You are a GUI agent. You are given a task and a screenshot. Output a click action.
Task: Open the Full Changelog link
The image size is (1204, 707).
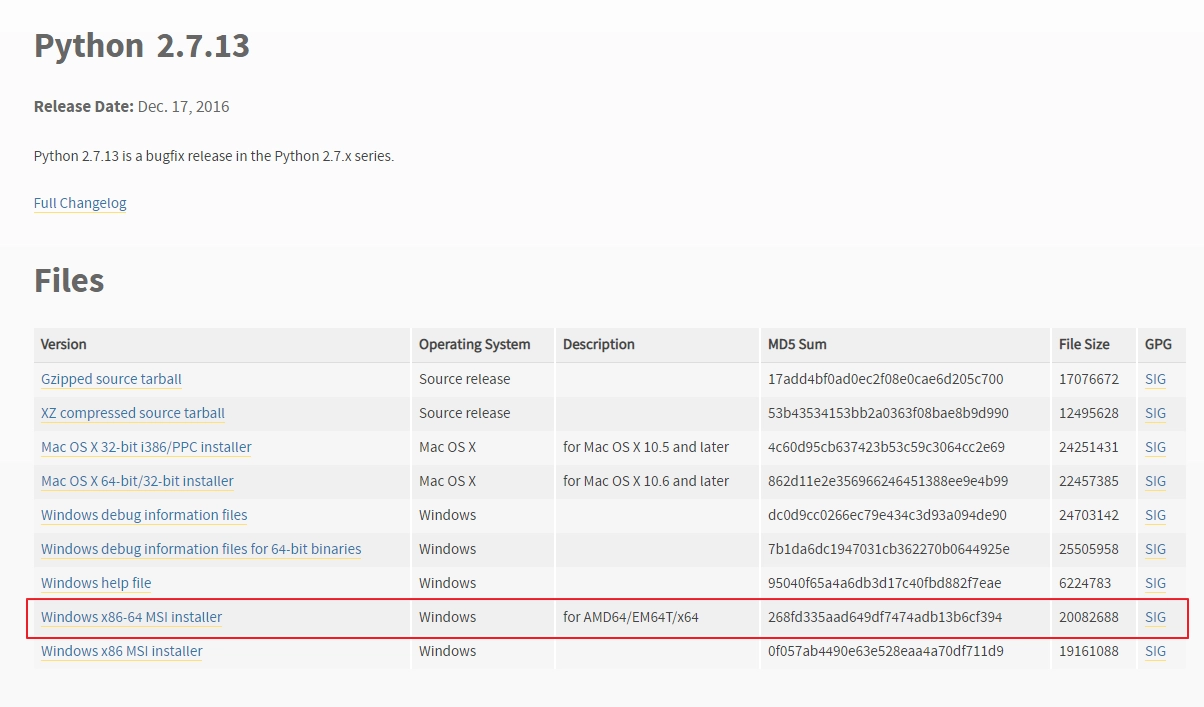tap(80, 203)
